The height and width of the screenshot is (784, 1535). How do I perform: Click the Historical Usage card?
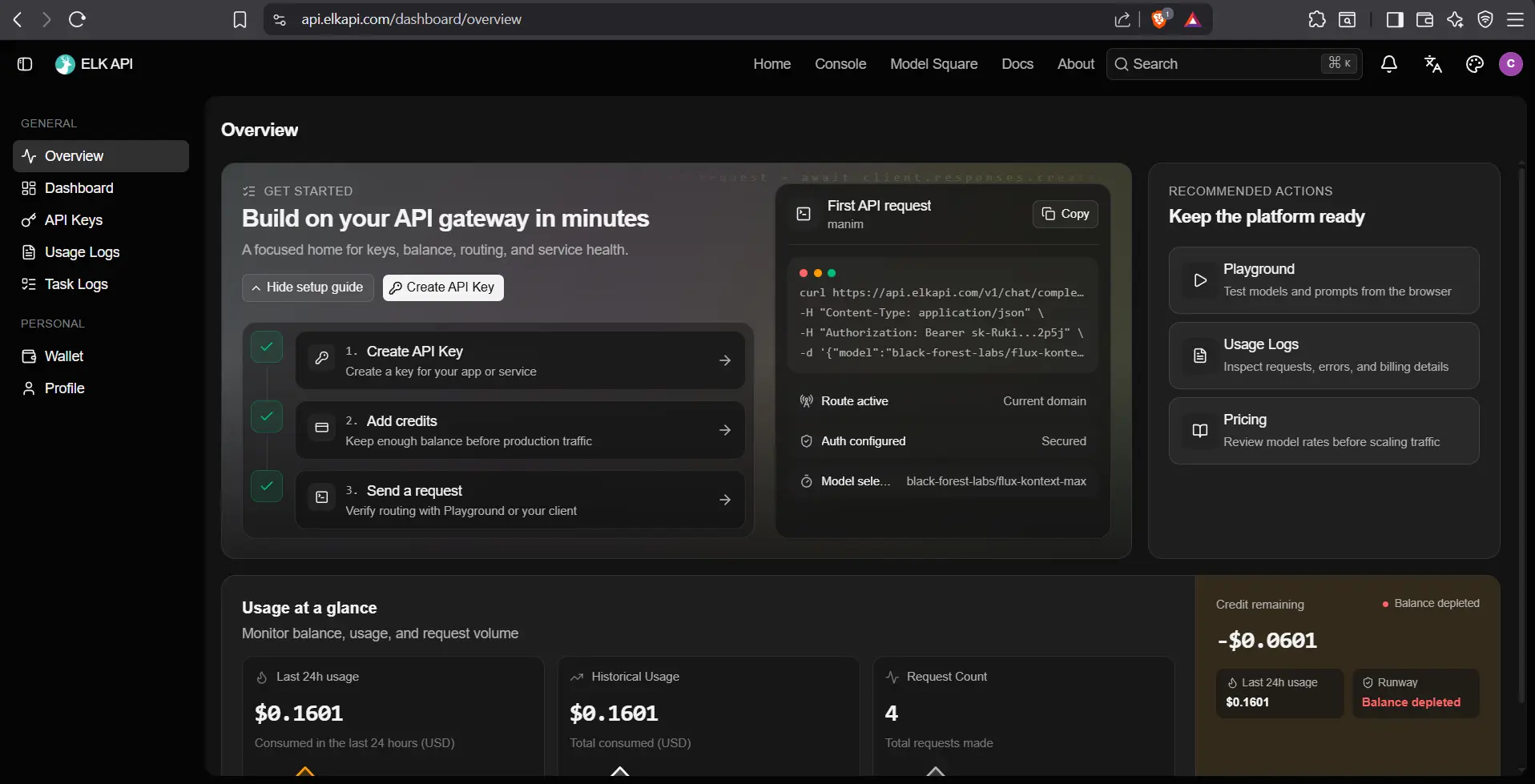pos(708,716)
